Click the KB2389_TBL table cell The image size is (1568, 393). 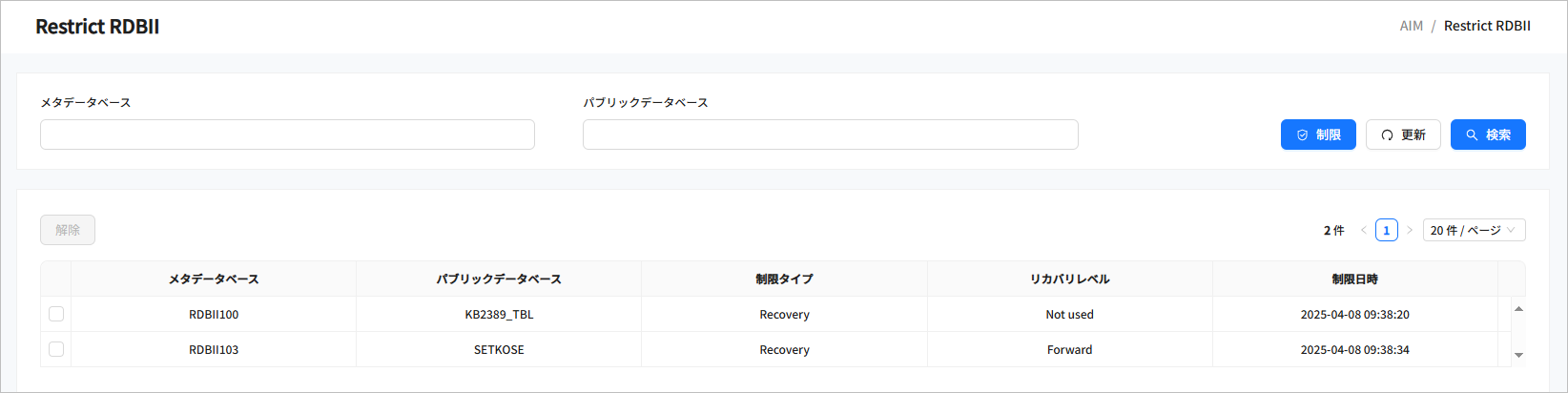pyautogui.click(x=499, y=315)
